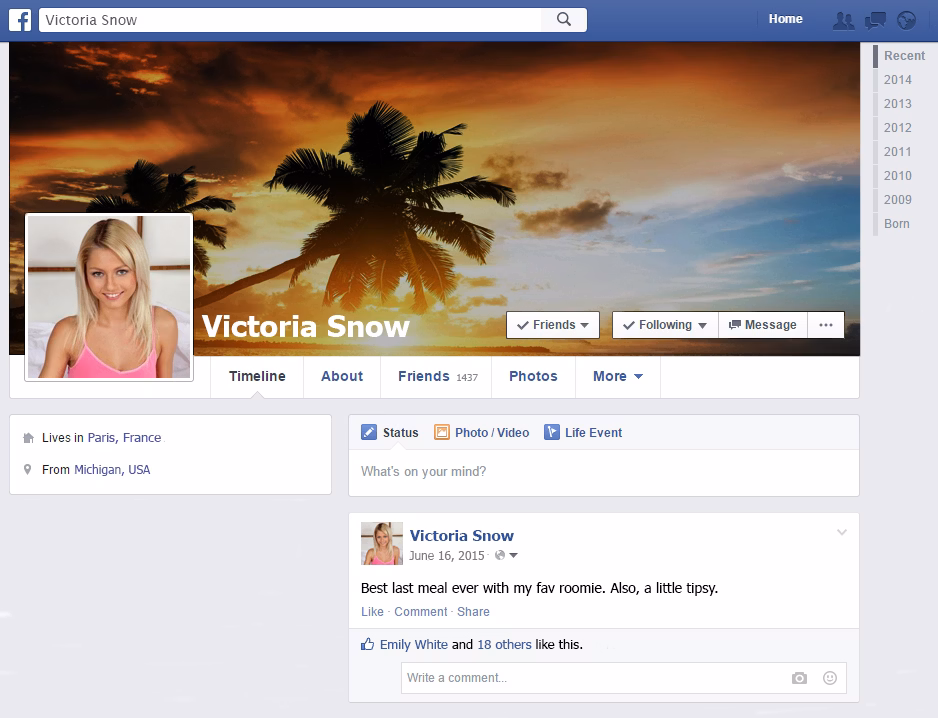This screenshot has width=938, height=718.
Task: Jump to 2011 in timeline sidebar
Action: (x=897, y=151)
